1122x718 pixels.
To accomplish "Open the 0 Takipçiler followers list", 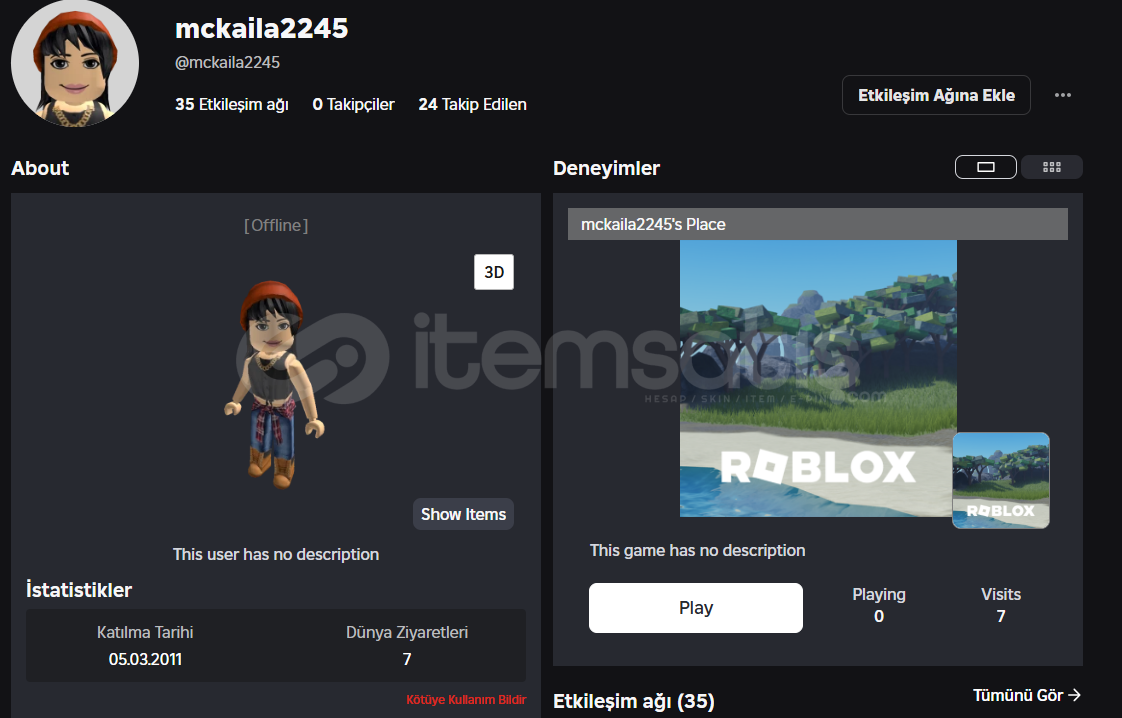I will click(353, 105).
